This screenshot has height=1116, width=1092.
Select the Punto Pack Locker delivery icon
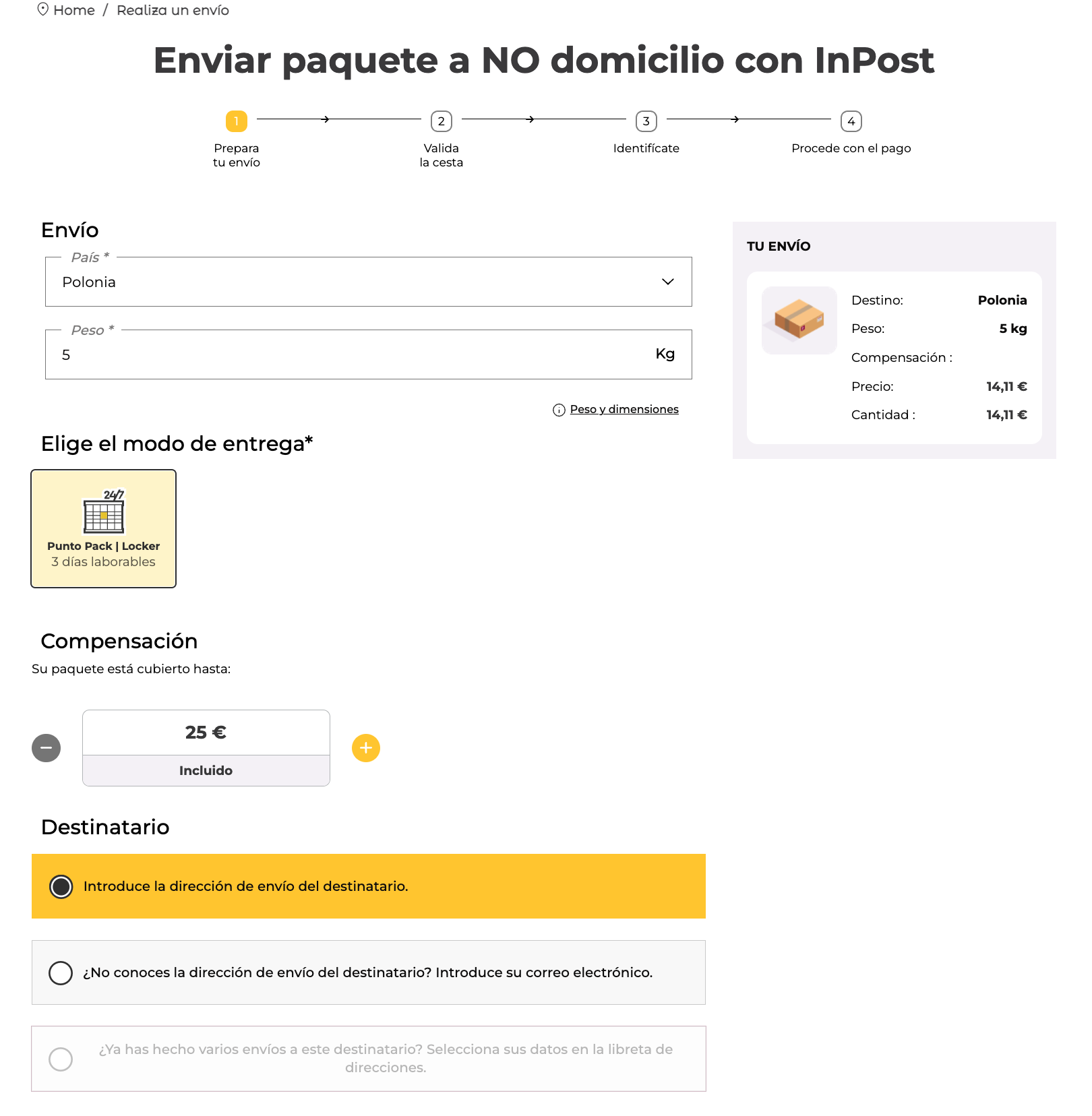pyautogui.click(x=104, y=512)
